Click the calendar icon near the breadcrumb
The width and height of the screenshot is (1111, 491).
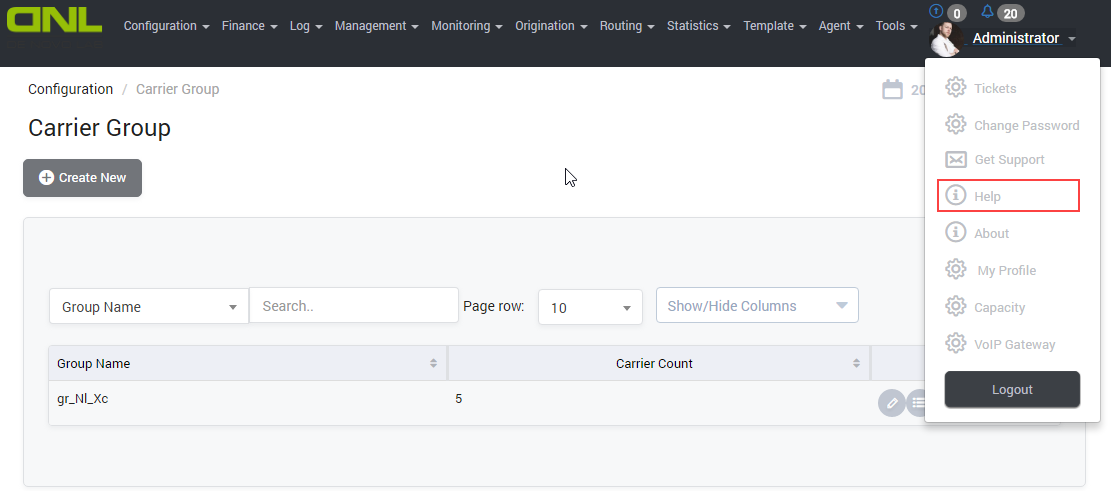tap(892, 90)
